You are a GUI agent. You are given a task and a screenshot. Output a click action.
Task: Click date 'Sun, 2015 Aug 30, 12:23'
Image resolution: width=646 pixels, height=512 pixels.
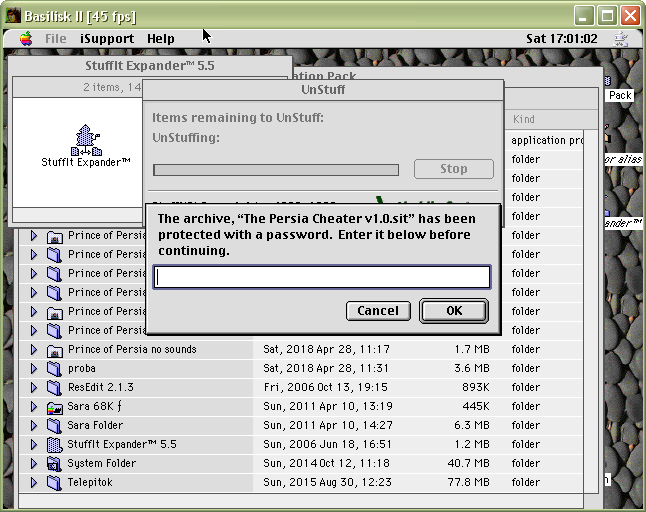[327, 482]
